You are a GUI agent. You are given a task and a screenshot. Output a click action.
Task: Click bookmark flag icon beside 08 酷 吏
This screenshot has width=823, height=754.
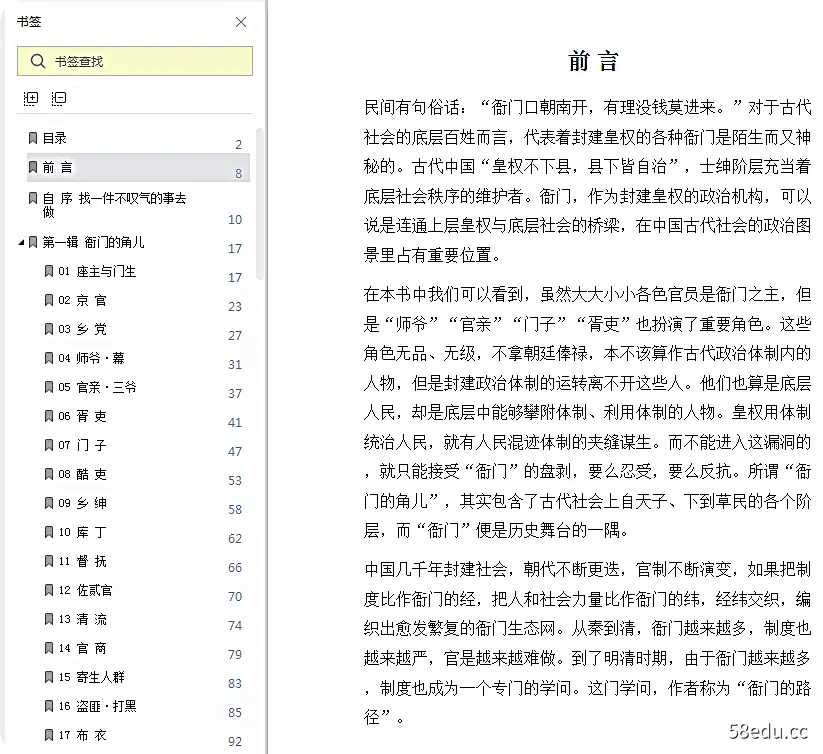coord(49,474)
